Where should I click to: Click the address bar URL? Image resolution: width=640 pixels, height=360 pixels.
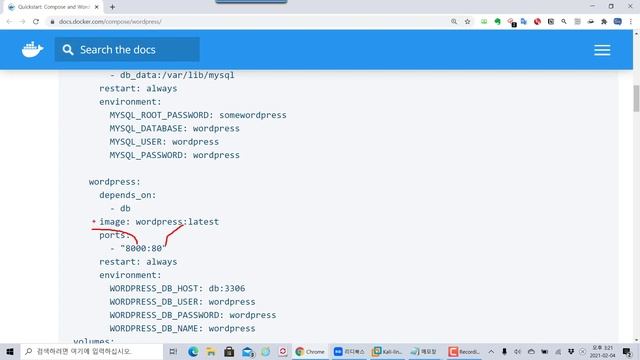click(x=110, y=21)
